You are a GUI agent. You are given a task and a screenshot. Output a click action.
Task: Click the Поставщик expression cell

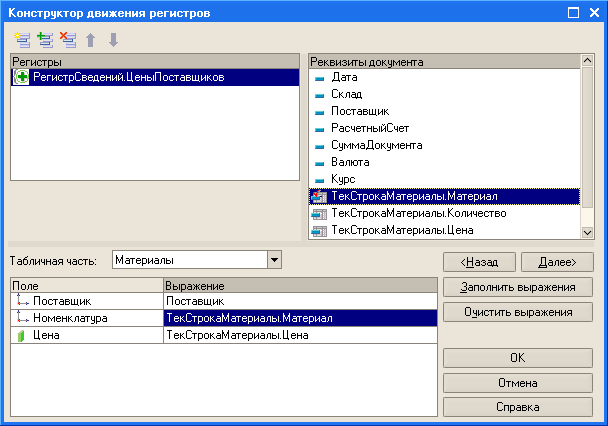[x=301, y=301]
